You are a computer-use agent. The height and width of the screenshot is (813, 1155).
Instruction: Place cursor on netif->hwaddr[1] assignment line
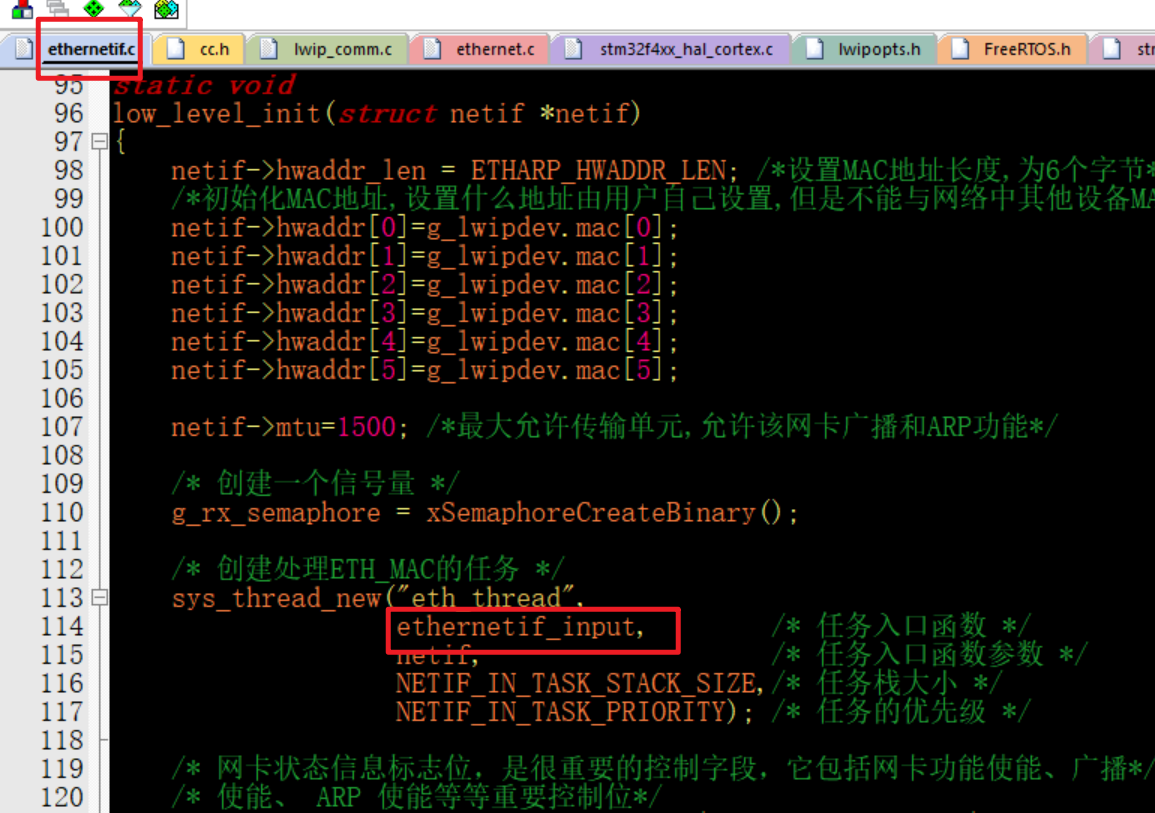424,256
